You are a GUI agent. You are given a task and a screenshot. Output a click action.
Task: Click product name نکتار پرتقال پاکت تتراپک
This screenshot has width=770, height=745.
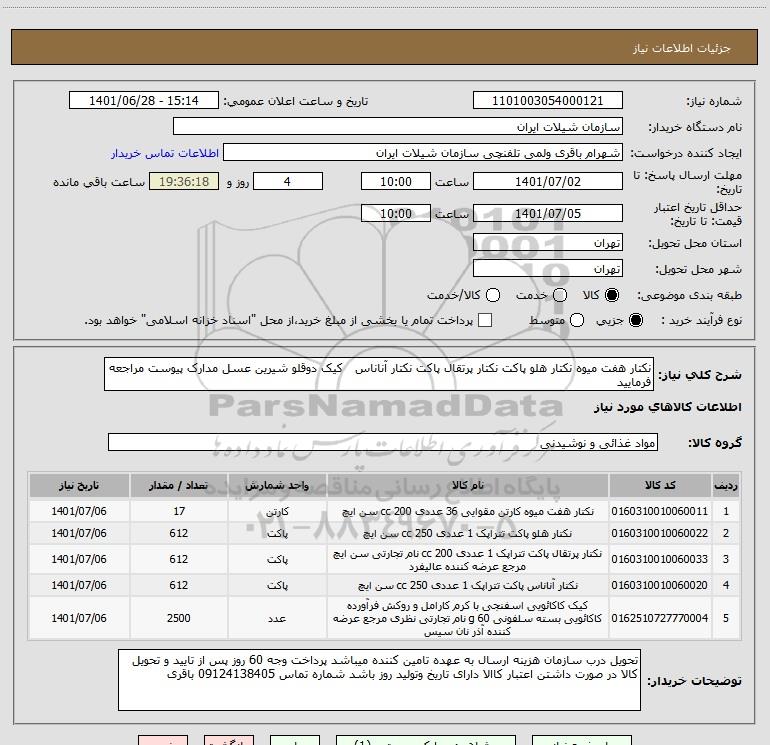coord(468,559)
